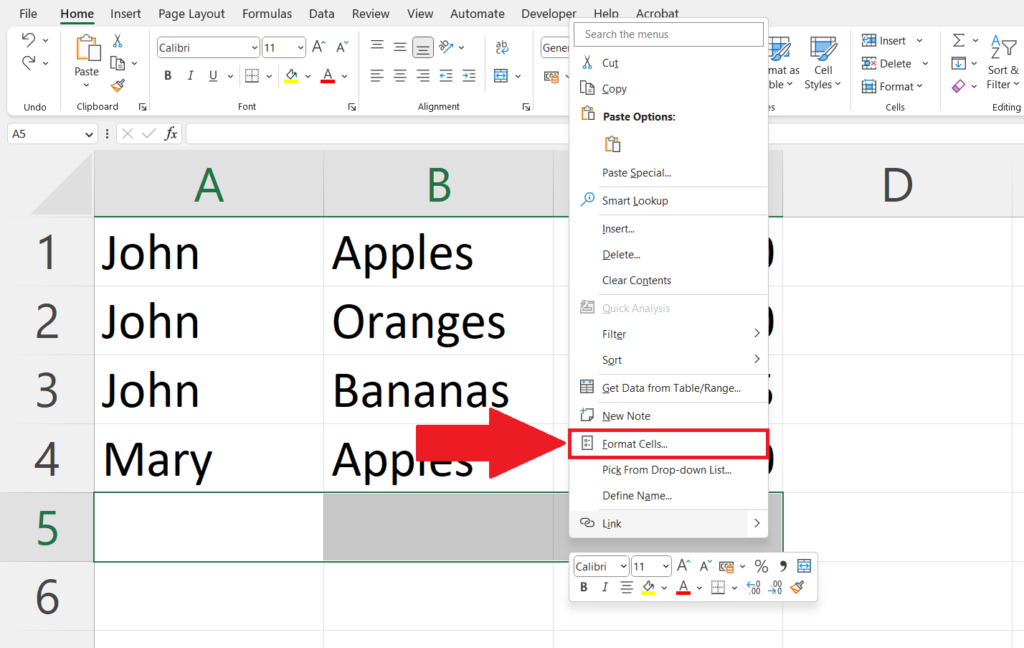This screenshot has height=648, width=1024.
Task: Click percent style in mini toolbar
Action: (x=761, y=566)
